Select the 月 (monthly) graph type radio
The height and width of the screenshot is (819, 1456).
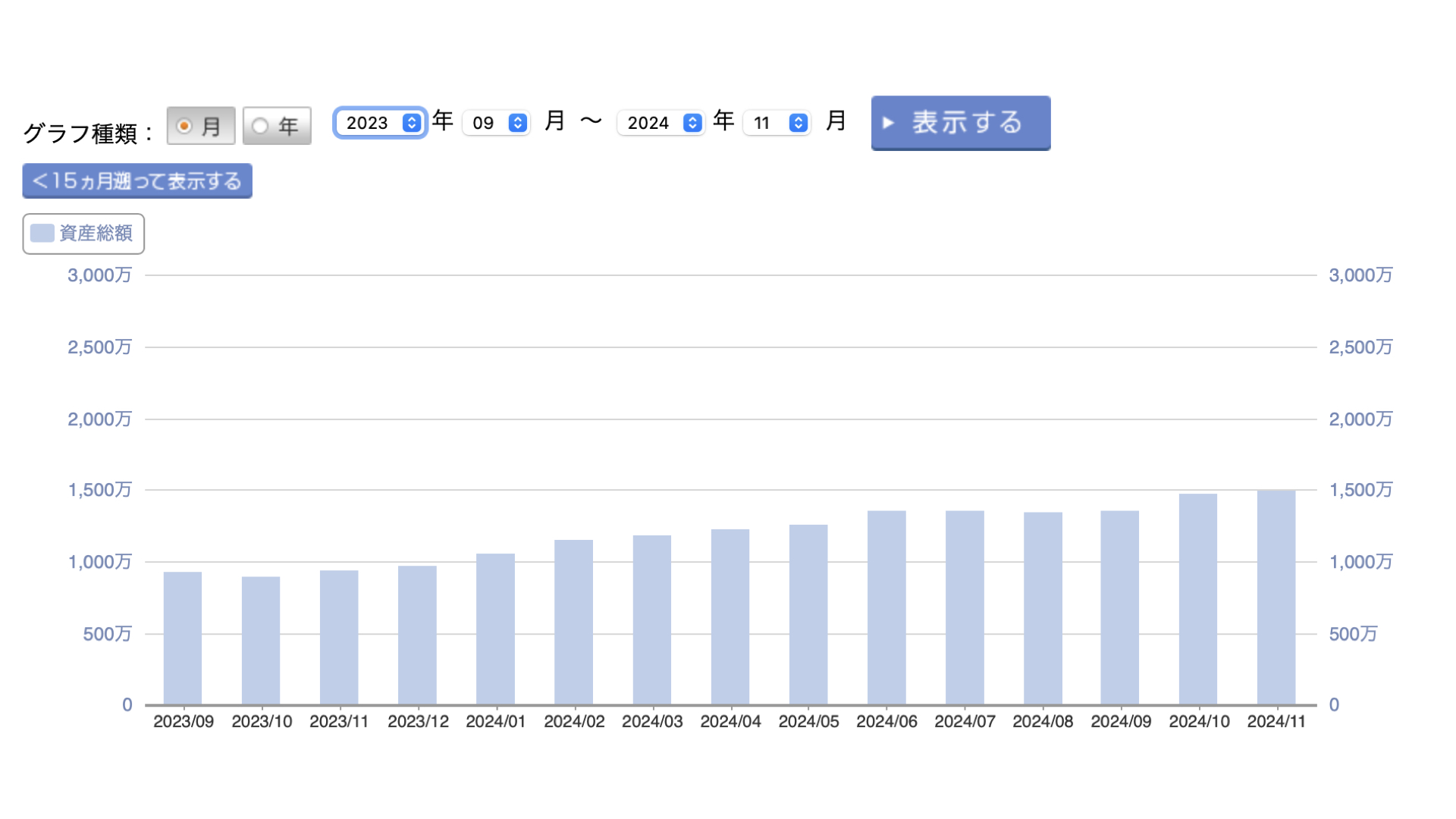[x=201, y=126]
